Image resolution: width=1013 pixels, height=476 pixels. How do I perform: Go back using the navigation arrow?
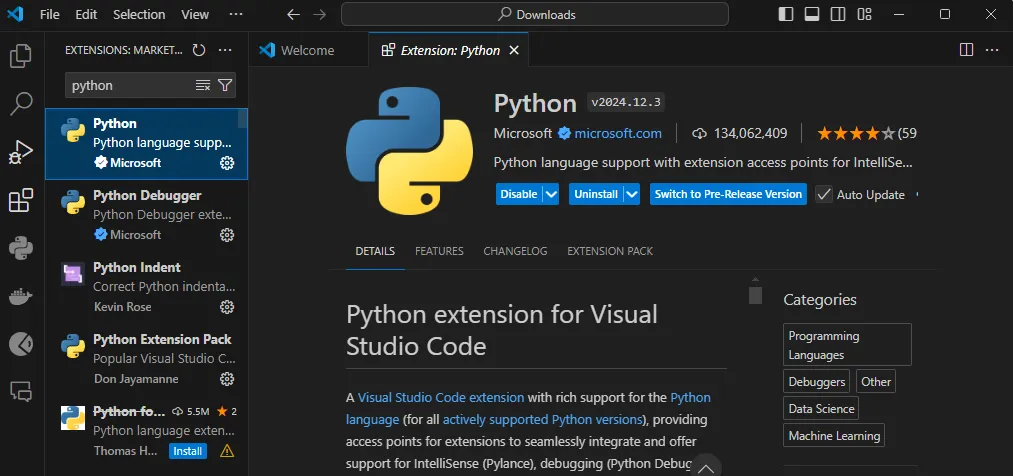(293, 14)
